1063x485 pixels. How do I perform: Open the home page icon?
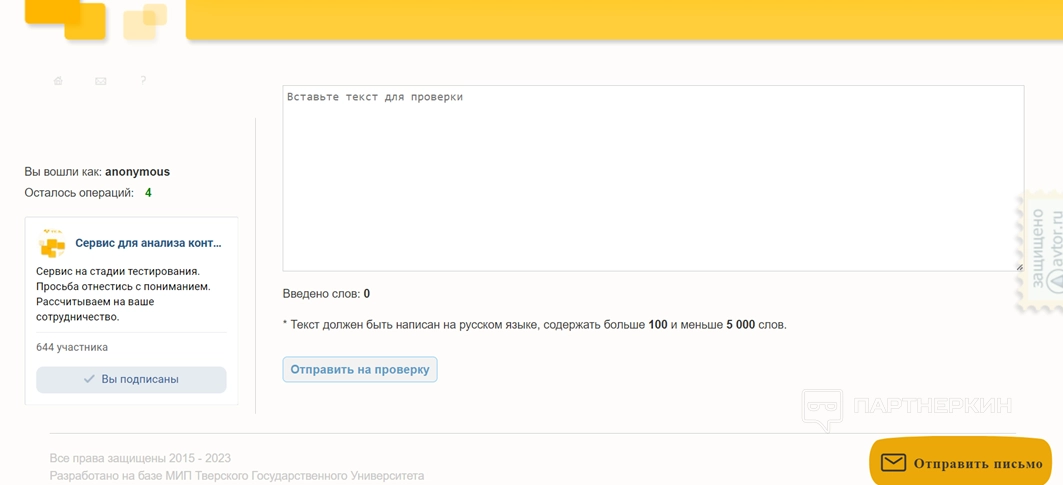(58, 81)
